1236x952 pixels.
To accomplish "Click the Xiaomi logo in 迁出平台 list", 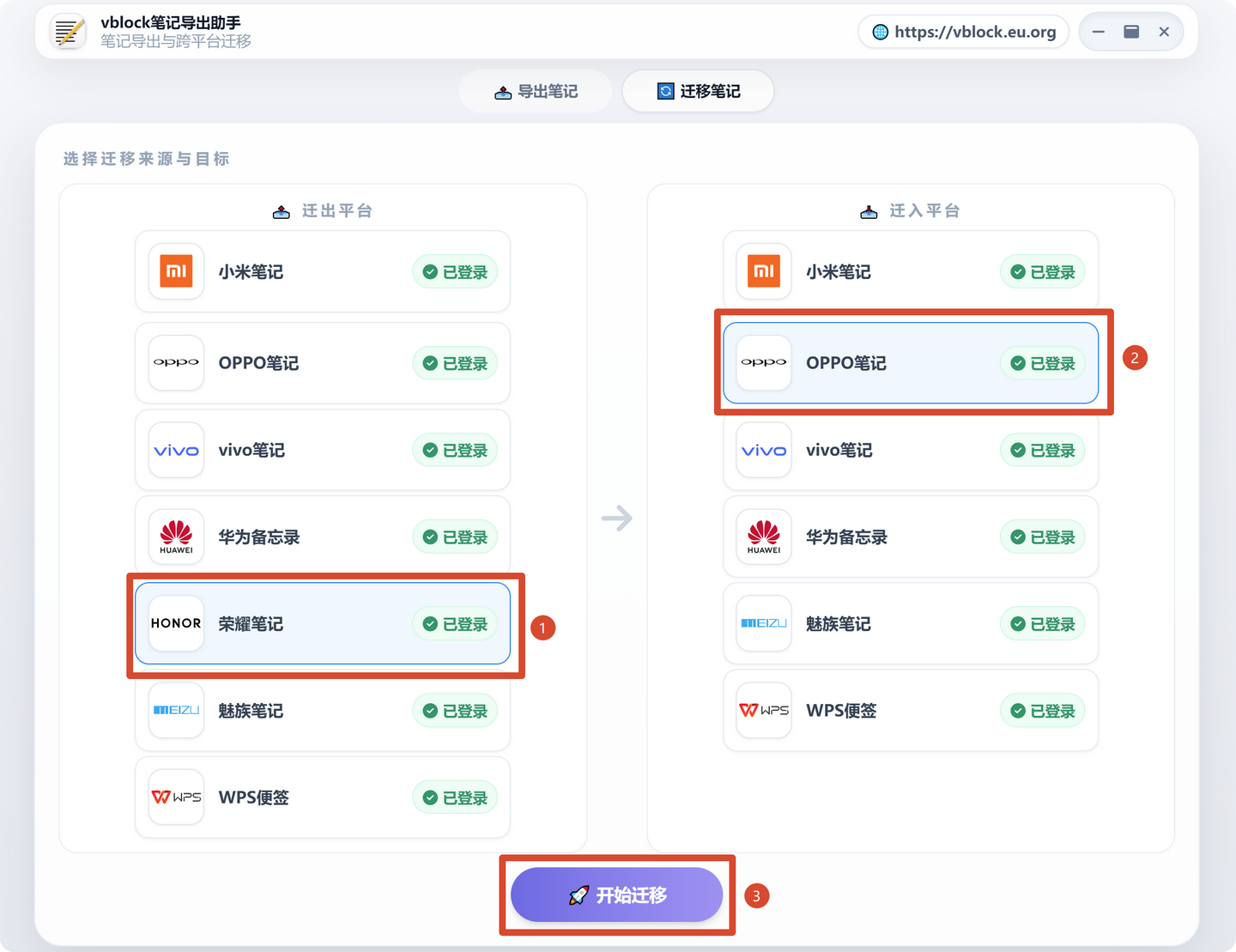I will point(176,271).
